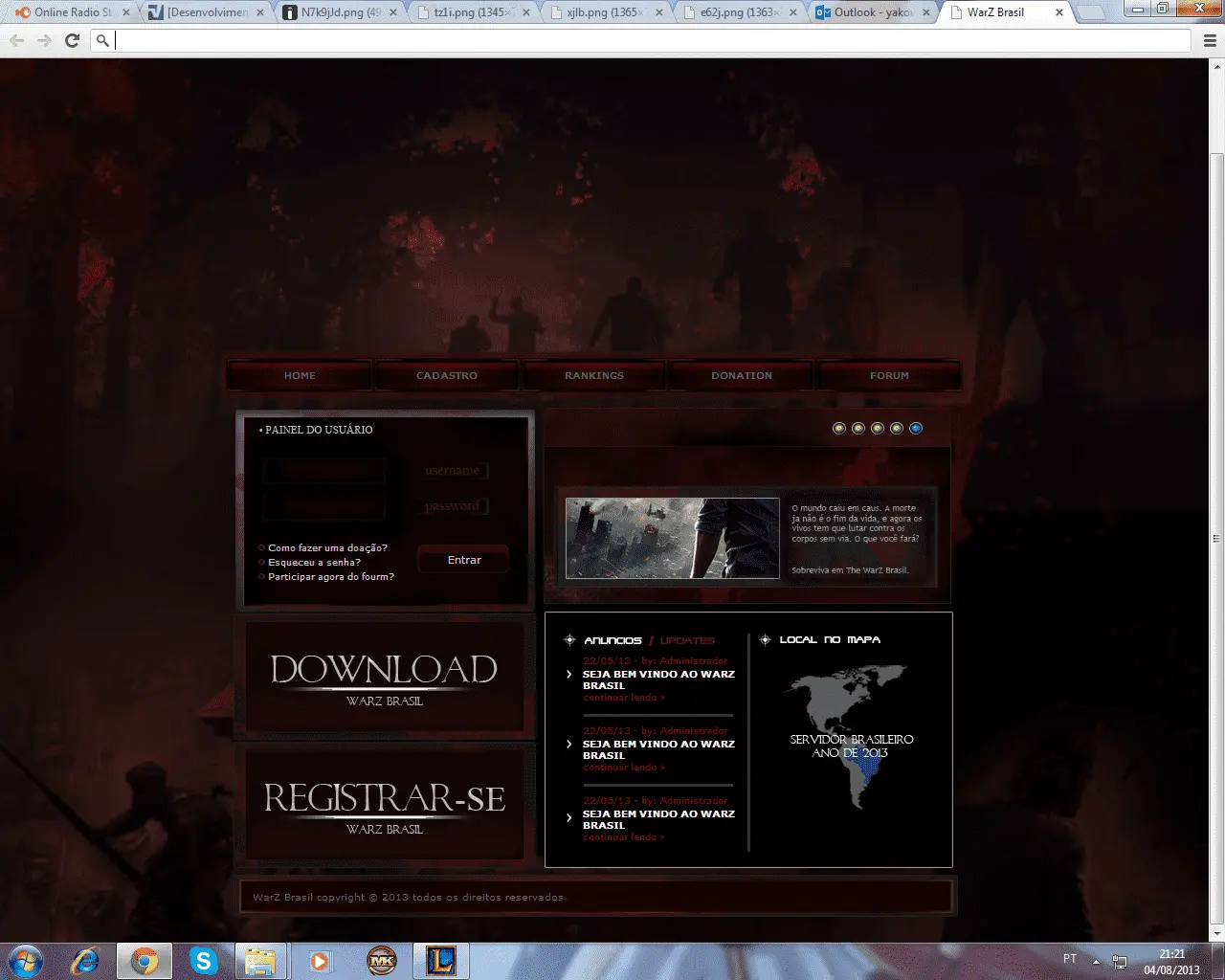Click the network tray icon

1119,962
